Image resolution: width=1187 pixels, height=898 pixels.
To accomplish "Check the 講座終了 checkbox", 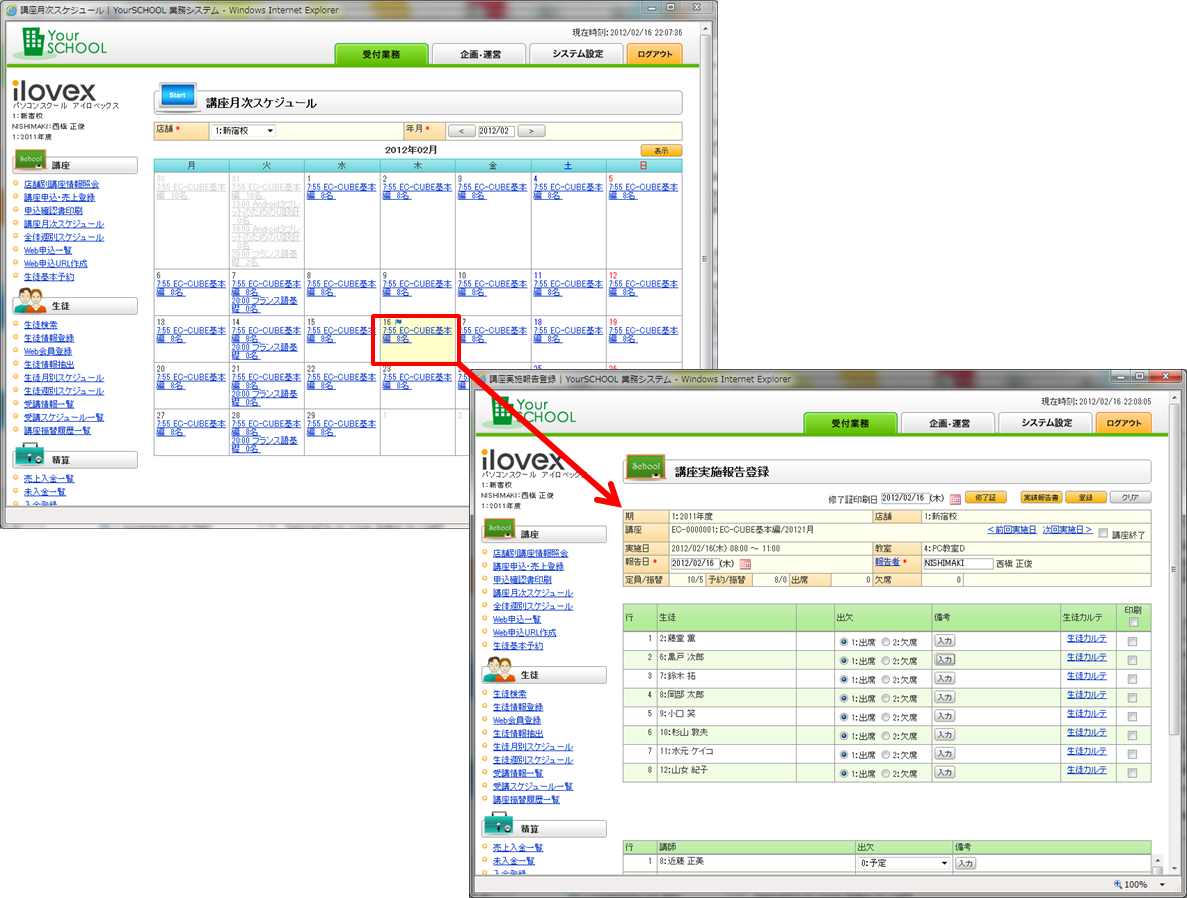I will (1102, 534).
